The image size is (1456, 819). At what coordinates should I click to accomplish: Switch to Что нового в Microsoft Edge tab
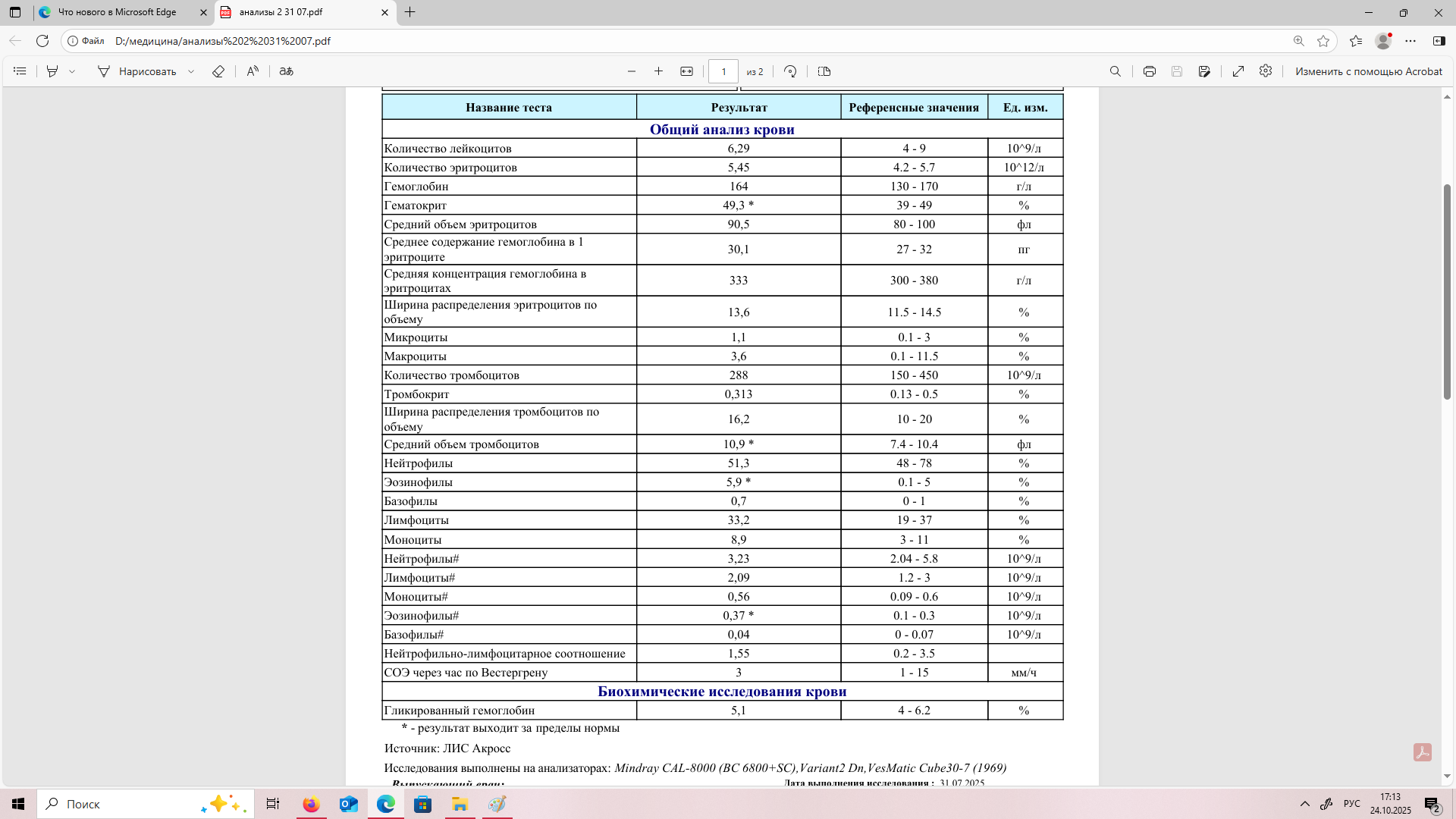[x=118, y=12]
